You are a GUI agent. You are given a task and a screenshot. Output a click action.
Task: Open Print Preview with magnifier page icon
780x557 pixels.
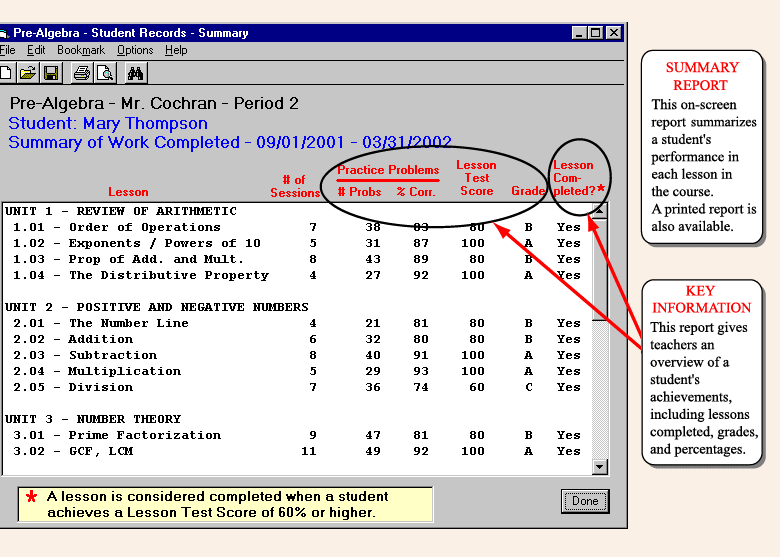pyautogui.click(x=104, y=72)
